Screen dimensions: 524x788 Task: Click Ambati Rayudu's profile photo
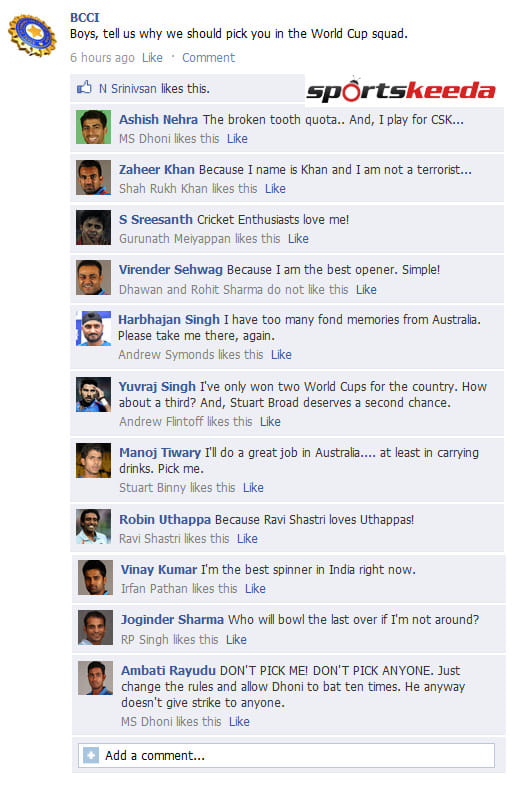coord(95,678)
